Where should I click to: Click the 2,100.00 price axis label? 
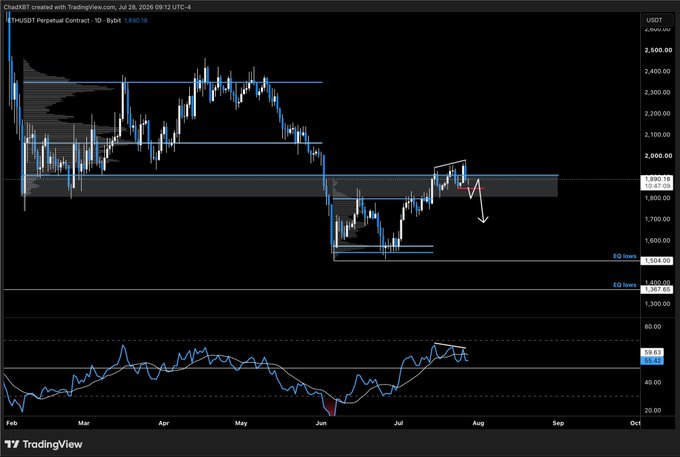[658, 134]
